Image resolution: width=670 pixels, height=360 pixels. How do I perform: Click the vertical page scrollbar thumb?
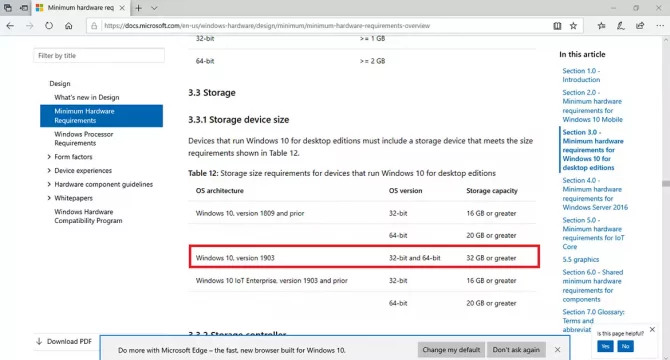tap(666, 184)
